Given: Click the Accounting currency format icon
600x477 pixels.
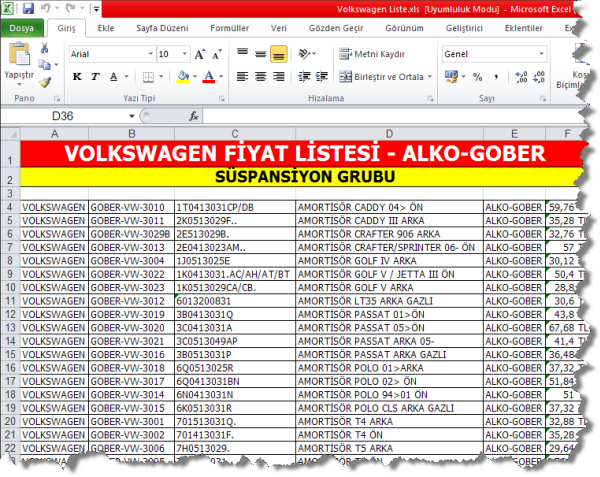Looking at the screenshot, I should pyautogui.click(x=452, y=77).
